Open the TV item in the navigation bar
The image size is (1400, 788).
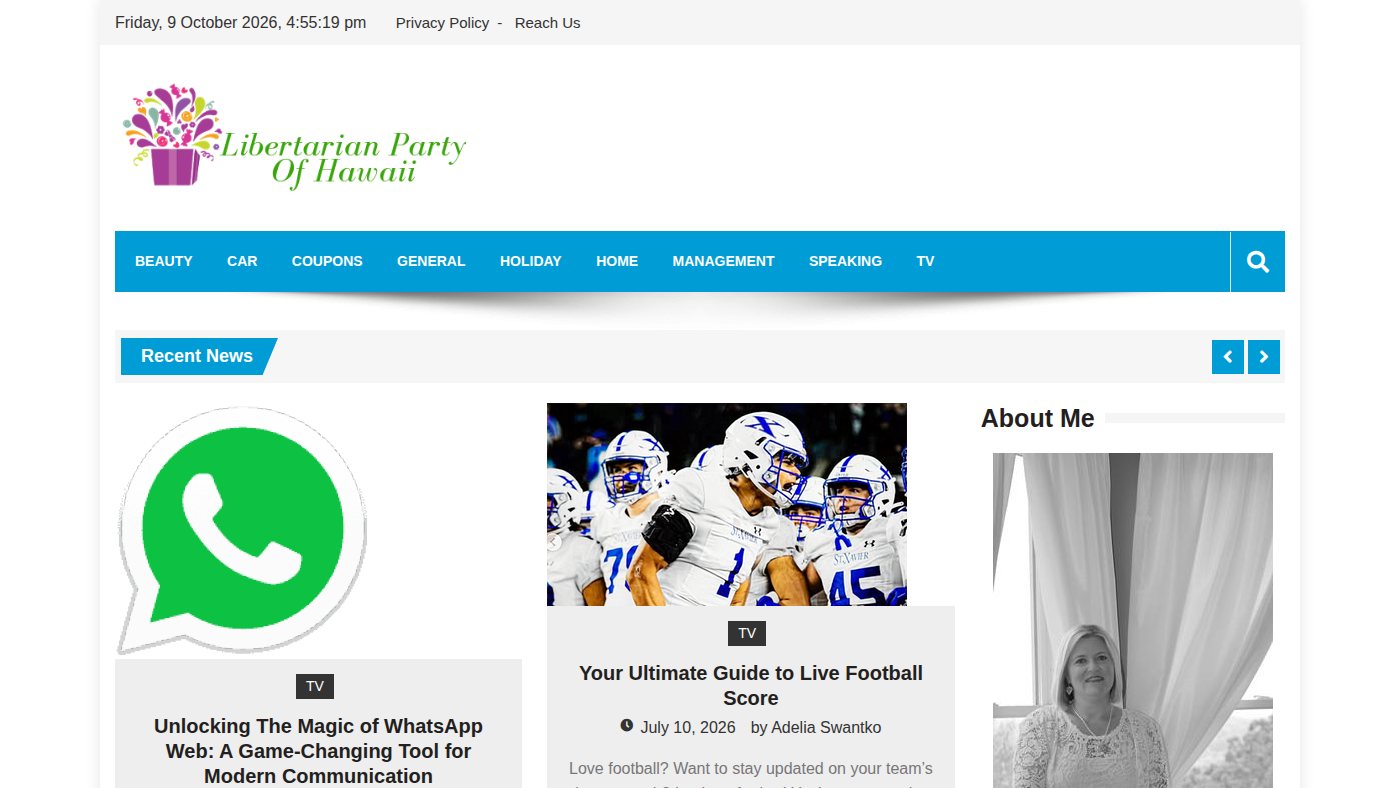tap(926, 261)
